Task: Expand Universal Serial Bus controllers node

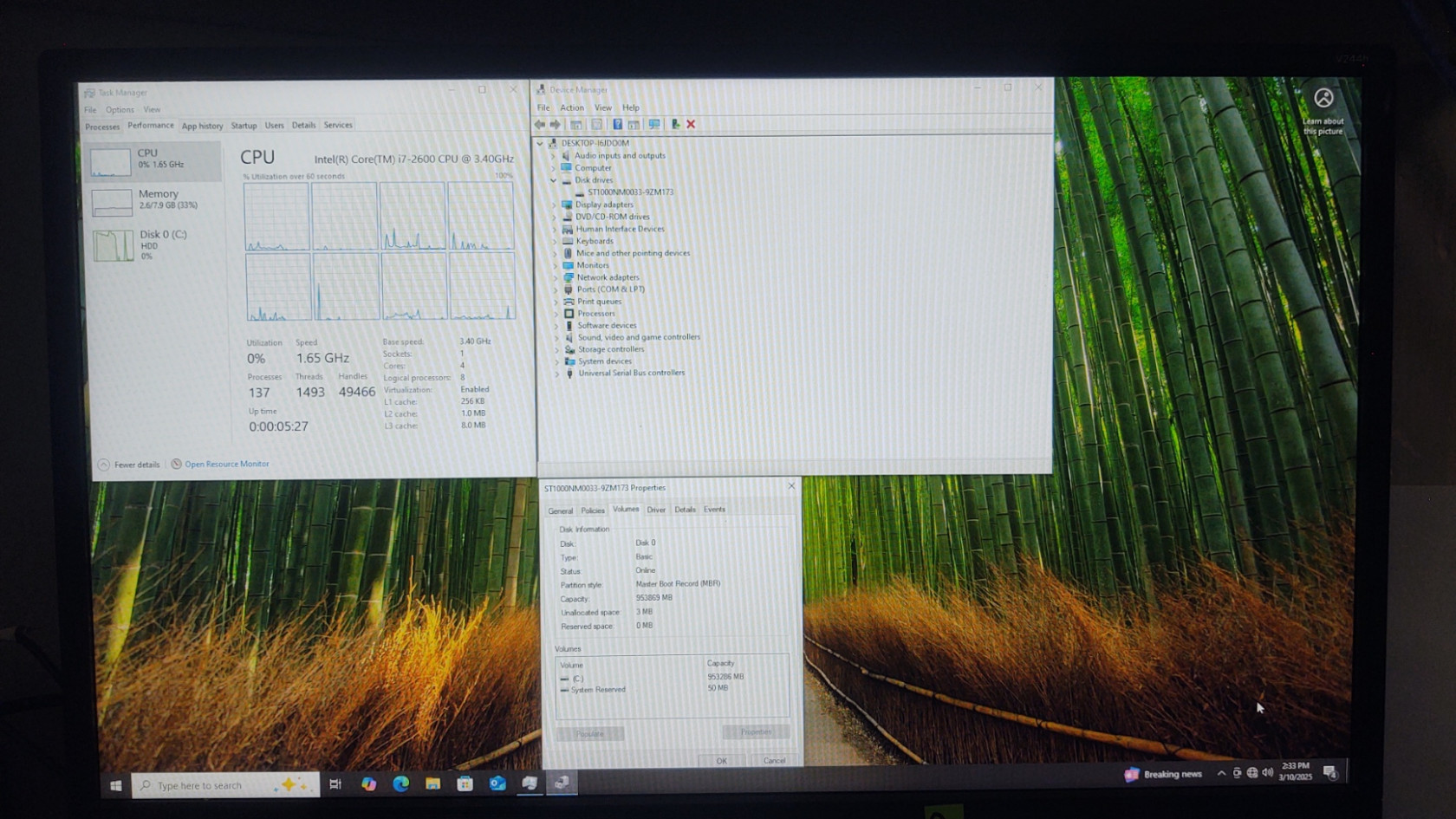Action: click(556, 374)
